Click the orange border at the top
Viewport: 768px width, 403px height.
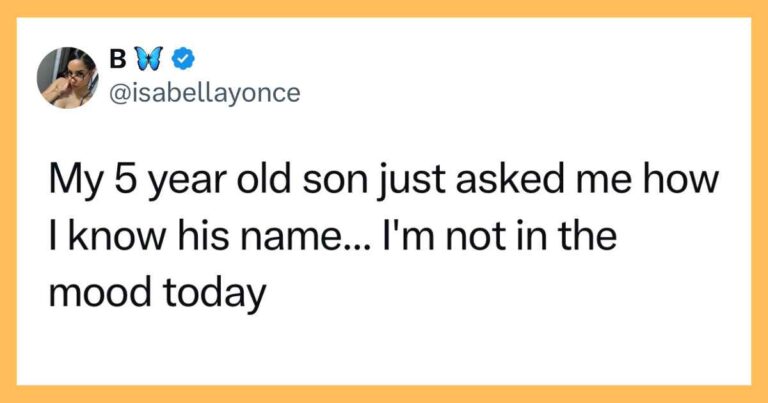[x=384, y=9]
